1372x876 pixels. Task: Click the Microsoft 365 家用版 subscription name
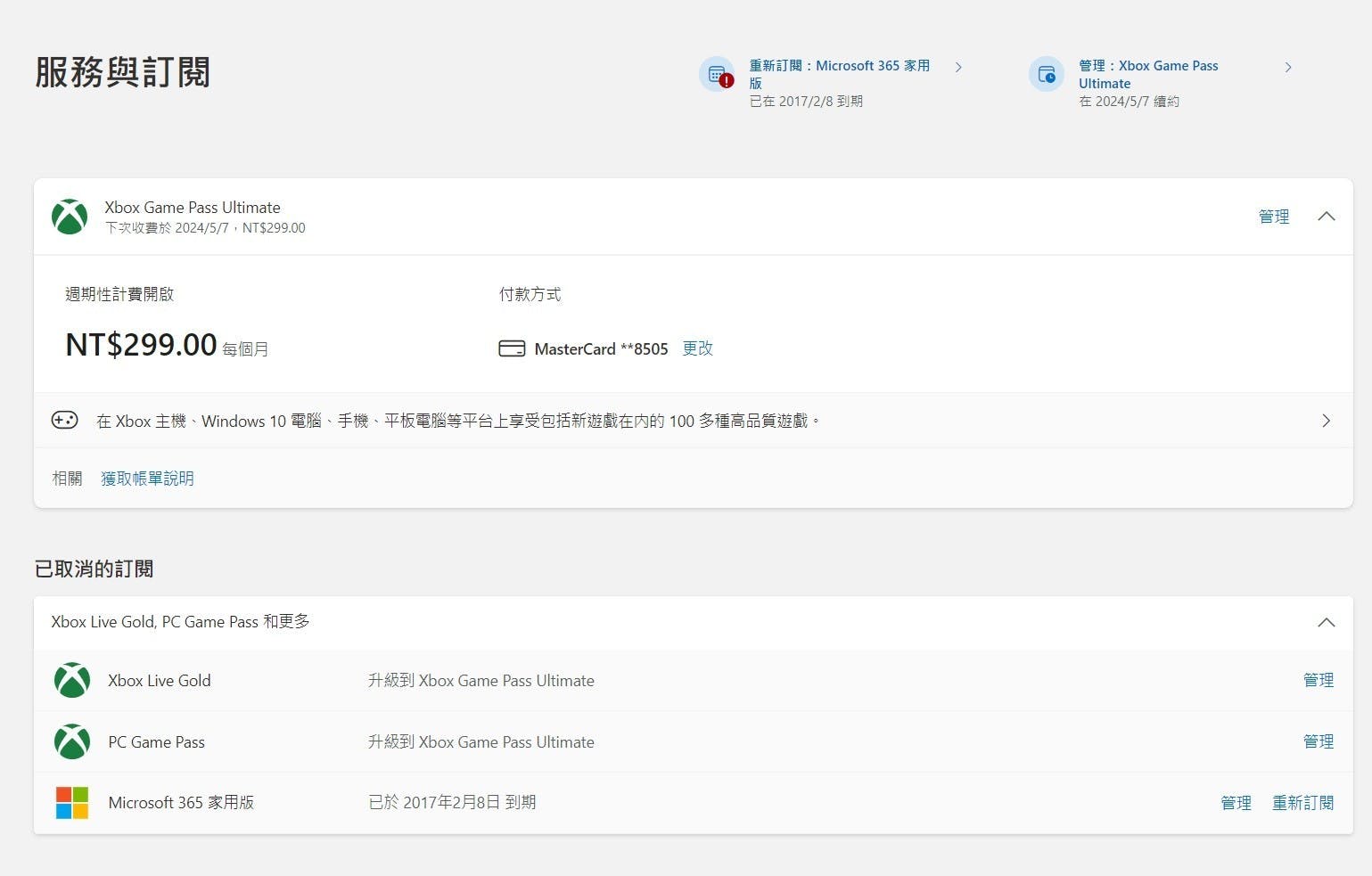pos(181,803)
